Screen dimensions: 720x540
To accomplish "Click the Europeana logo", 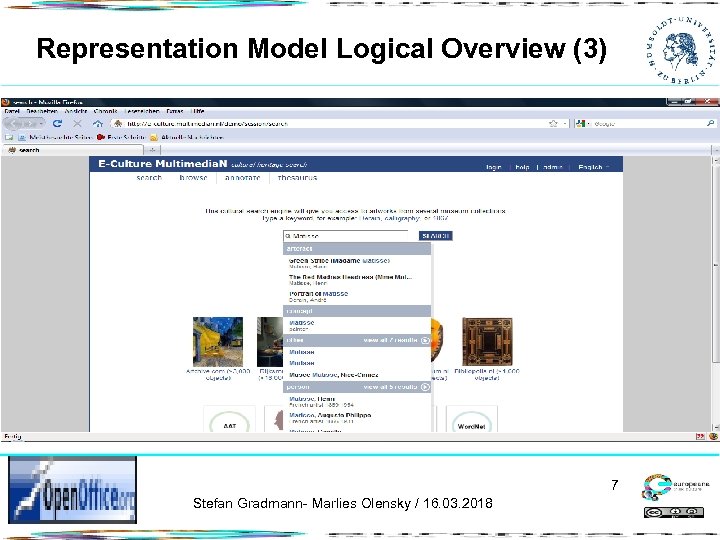I will point(675,487).
